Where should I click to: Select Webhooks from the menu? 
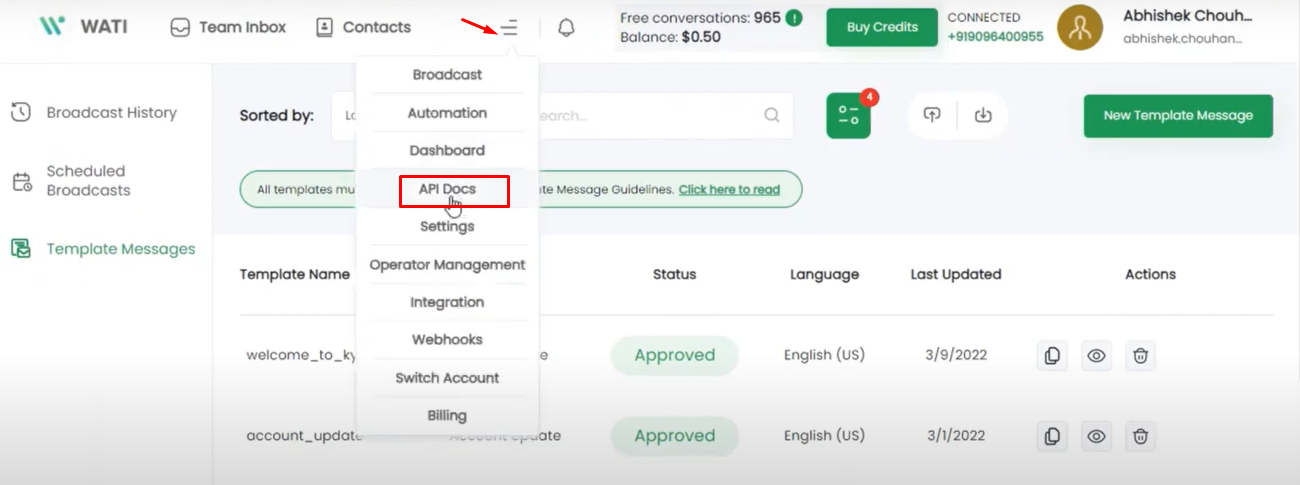pos(447,340)
